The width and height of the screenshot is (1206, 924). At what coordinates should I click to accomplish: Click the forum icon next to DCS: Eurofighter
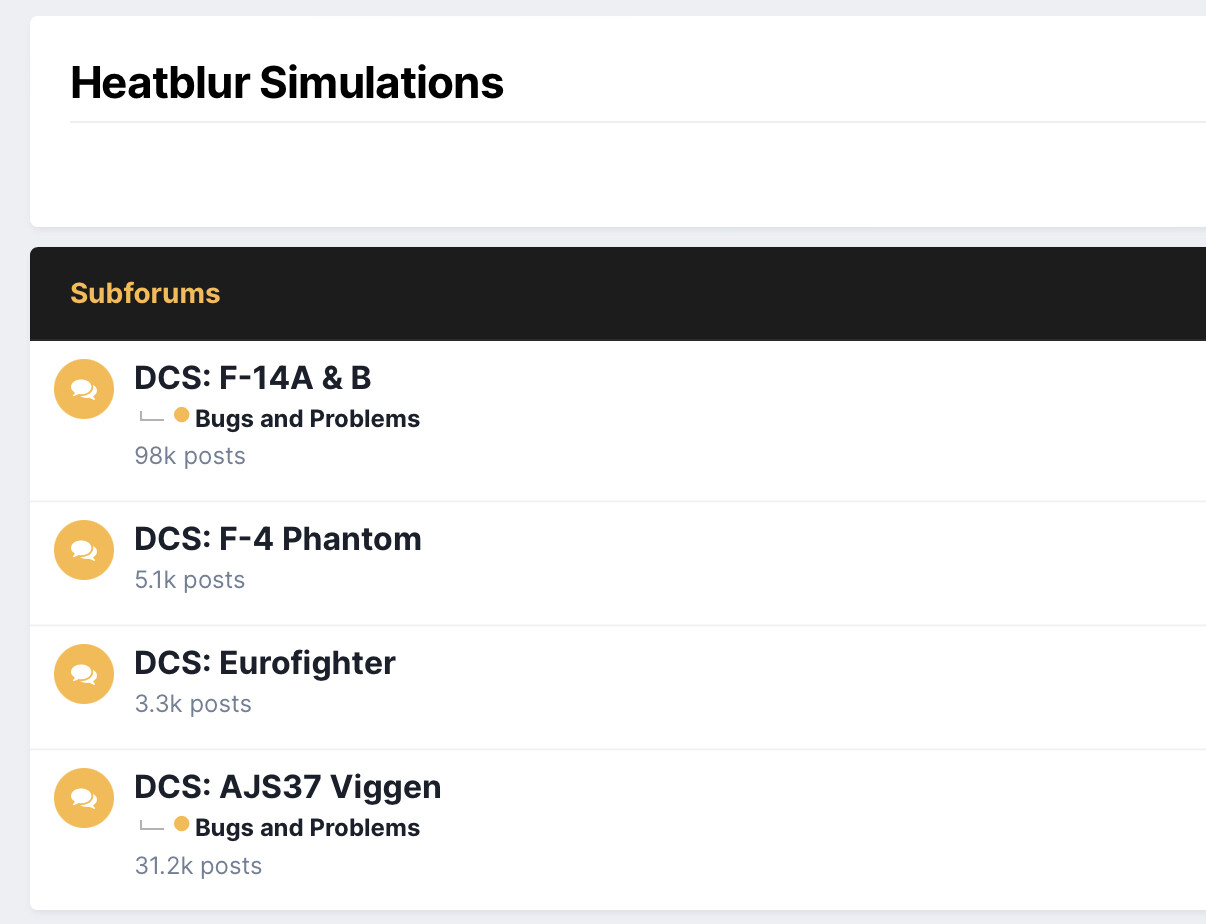tap(84, 674)
